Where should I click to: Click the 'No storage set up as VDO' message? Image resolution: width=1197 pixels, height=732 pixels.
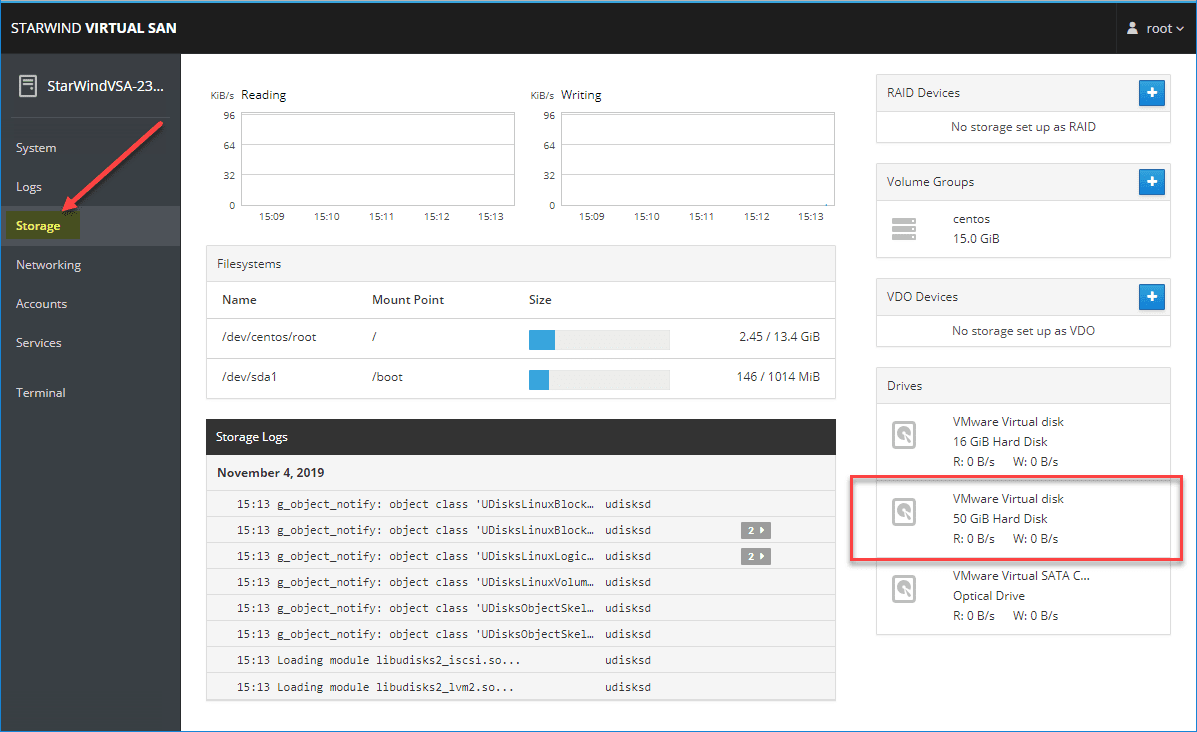[x=1023, y=331]
